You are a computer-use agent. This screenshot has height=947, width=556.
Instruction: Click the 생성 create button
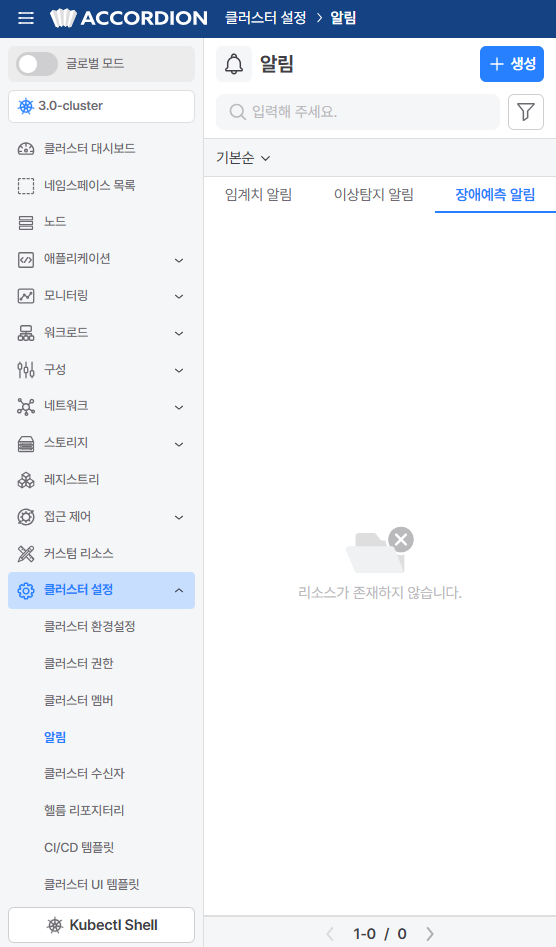(x=512, y=64)
